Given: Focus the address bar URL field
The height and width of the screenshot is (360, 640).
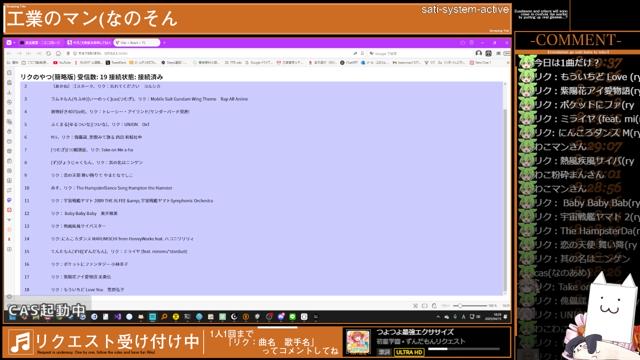Looking at the screenshot, I should point(212,53).
